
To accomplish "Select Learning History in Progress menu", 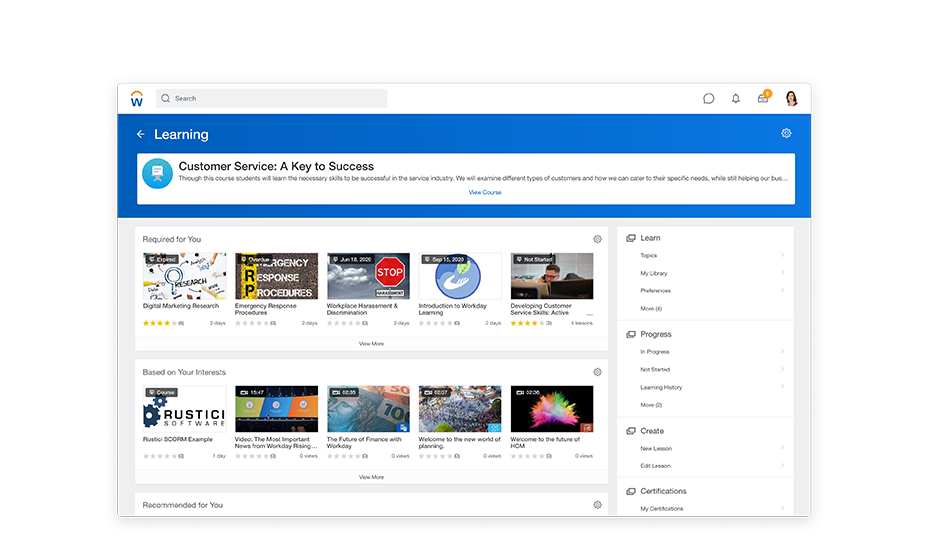I will click(x=661, y=387).
